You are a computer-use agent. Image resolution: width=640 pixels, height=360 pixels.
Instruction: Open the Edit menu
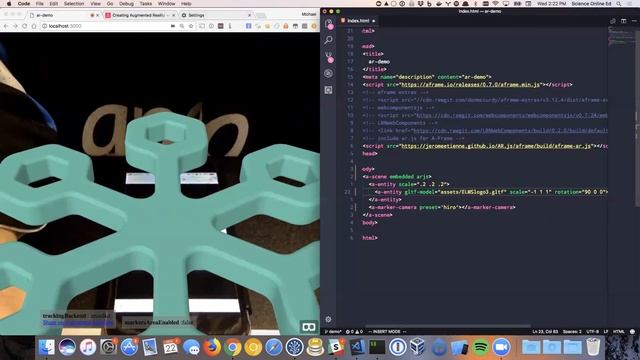point(54,4)
